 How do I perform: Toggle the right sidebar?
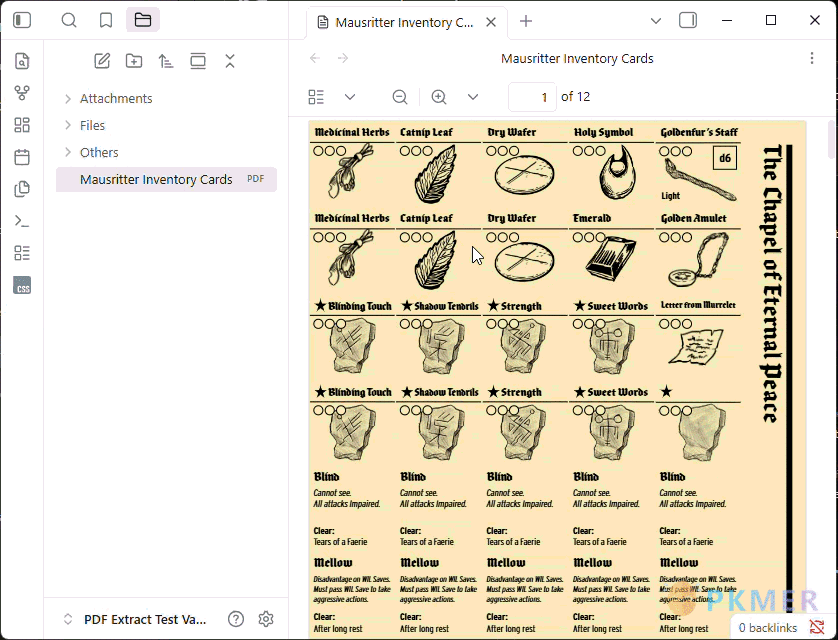pos(688,20)
